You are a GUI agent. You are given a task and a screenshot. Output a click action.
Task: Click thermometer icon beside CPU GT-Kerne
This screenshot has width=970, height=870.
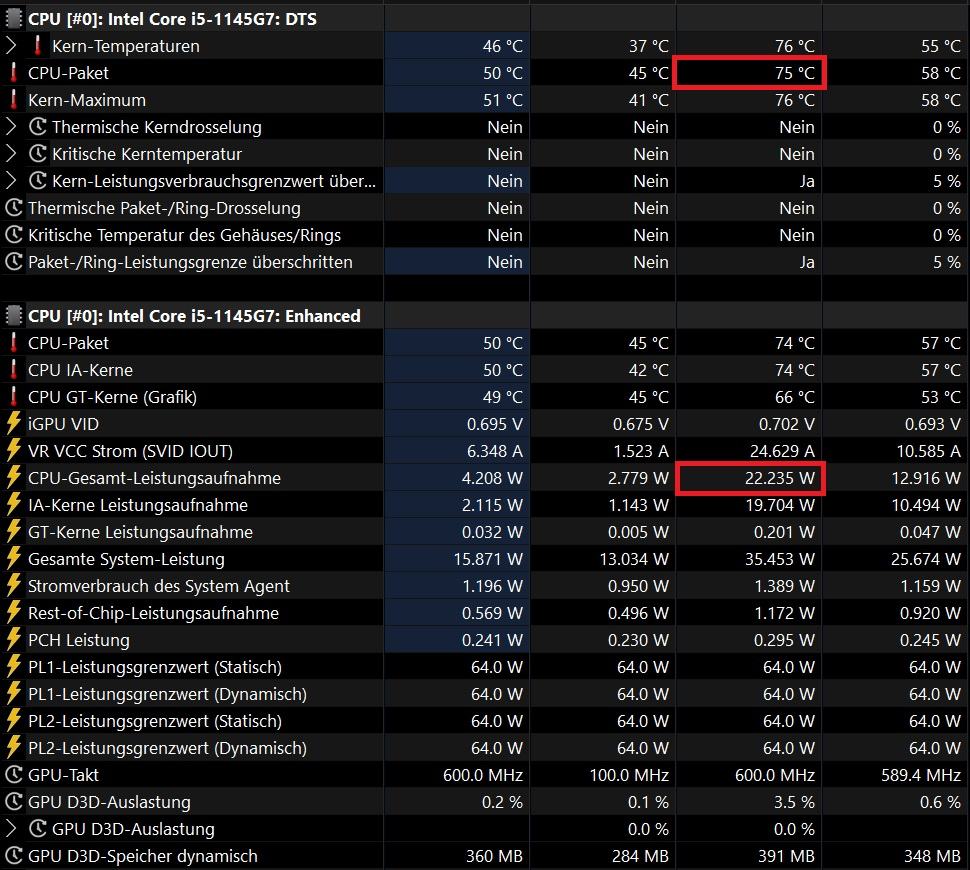coord(14,397)
